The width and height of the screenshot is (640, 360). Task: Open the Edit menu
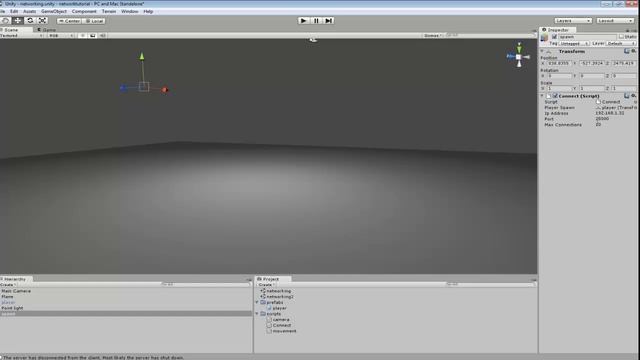[14, 11]
